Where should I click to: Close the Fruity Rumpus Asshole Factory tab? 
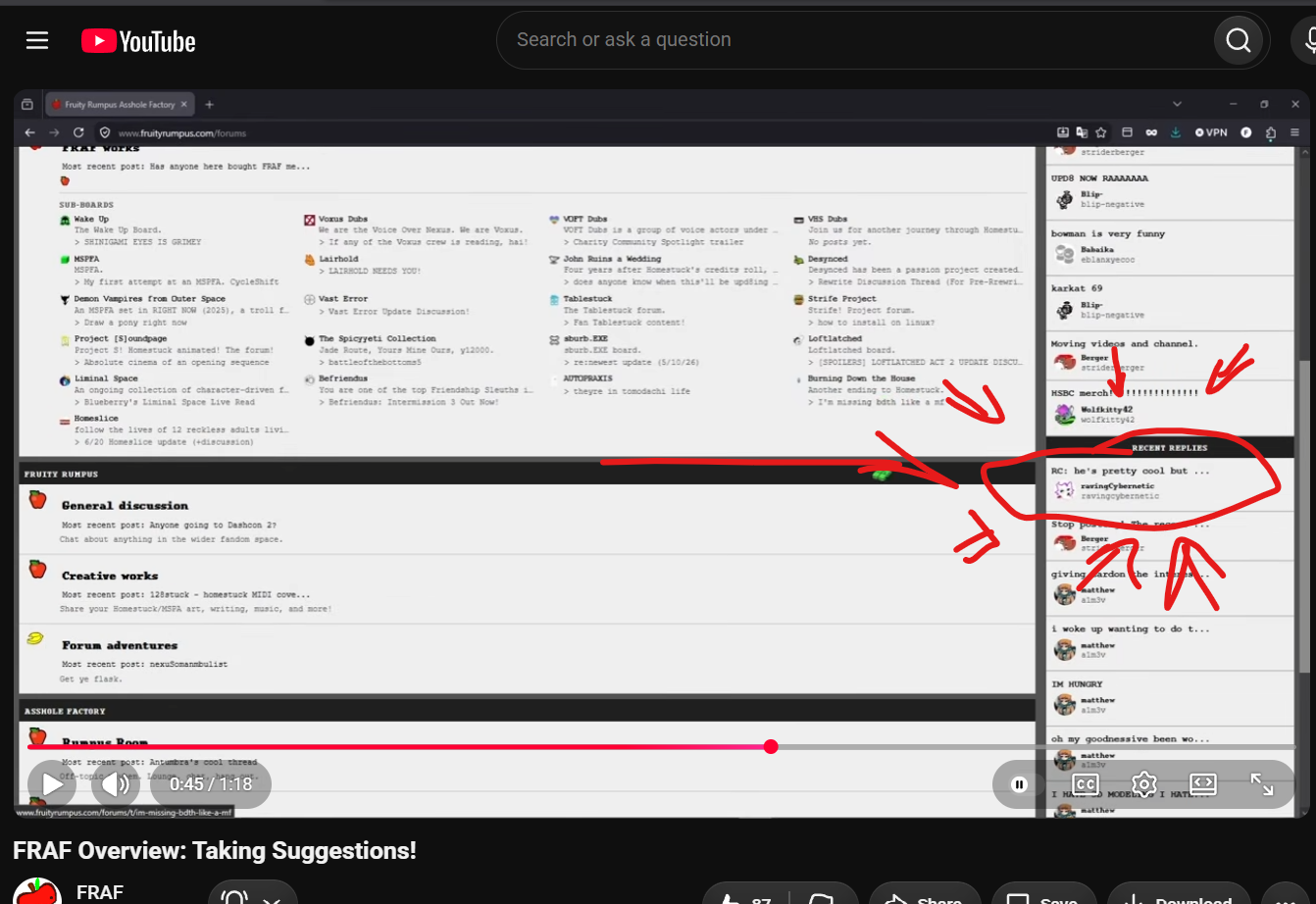pos(184,105)
